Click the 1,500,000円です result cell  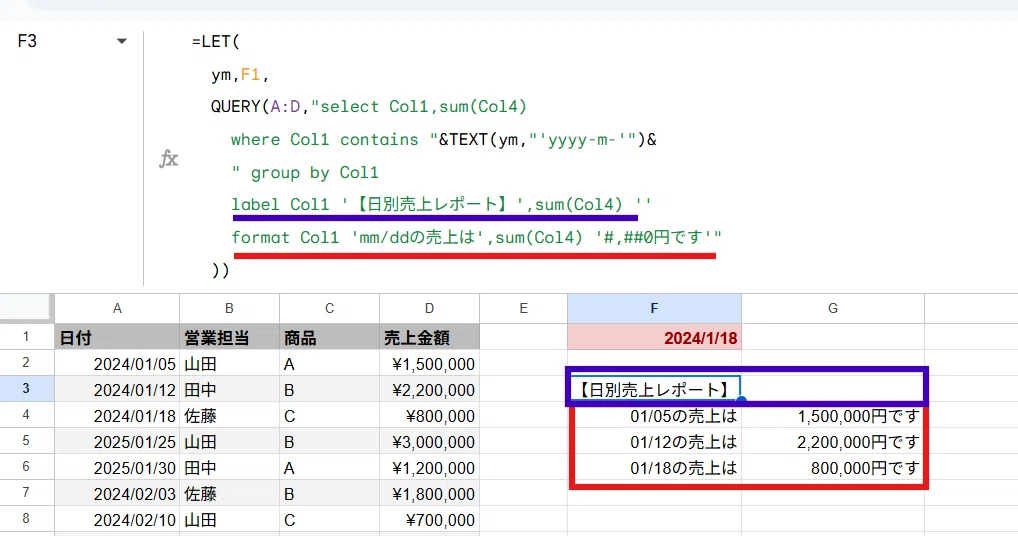click(833, 415)
